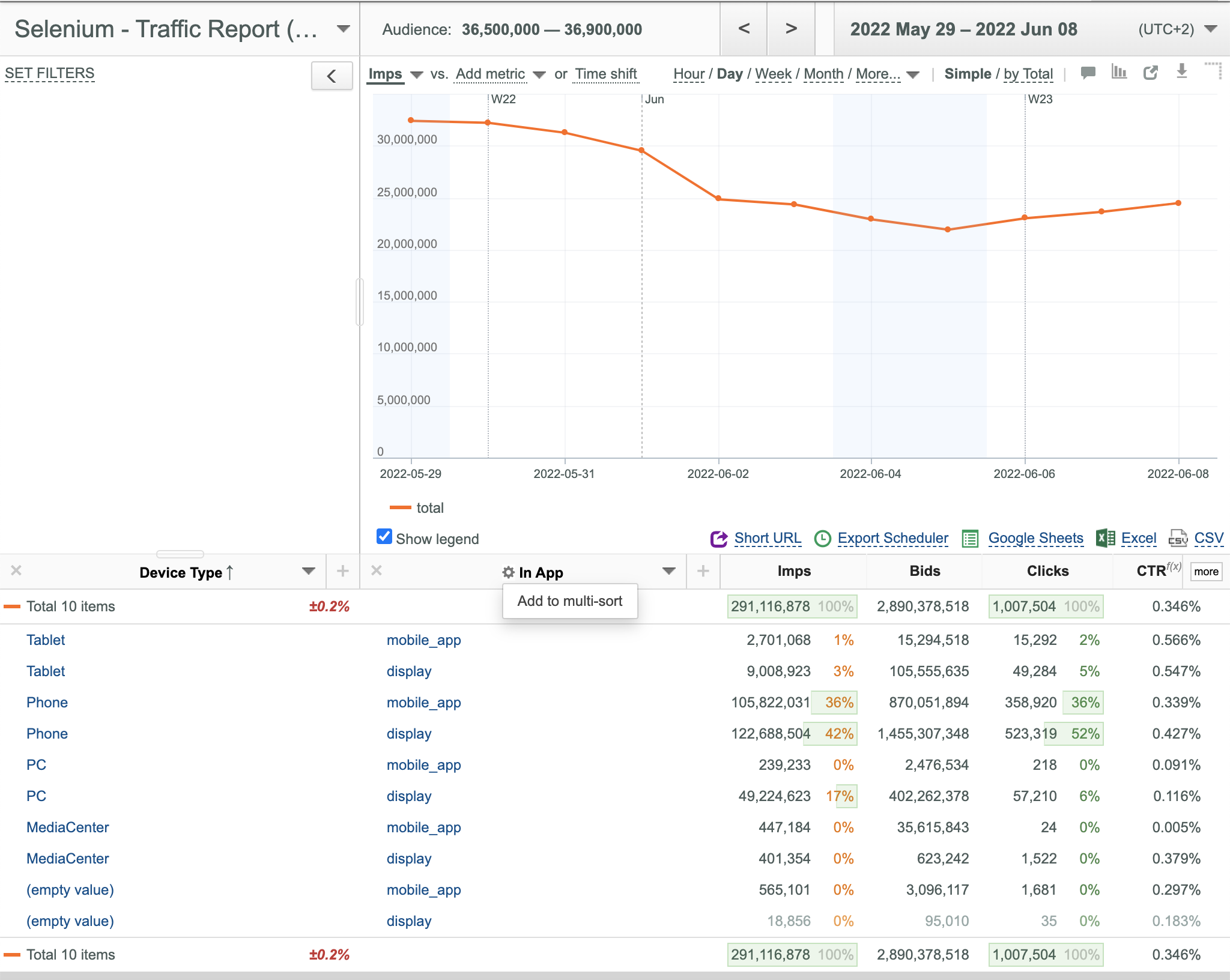
Task: Select Add to multi-sort menu item
Action: [570, 601]
